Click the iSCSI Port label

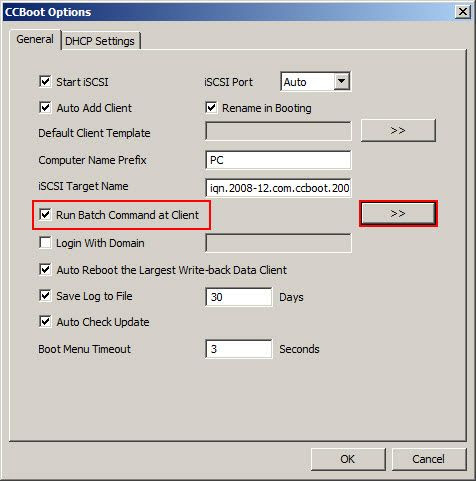coord(228,82)
